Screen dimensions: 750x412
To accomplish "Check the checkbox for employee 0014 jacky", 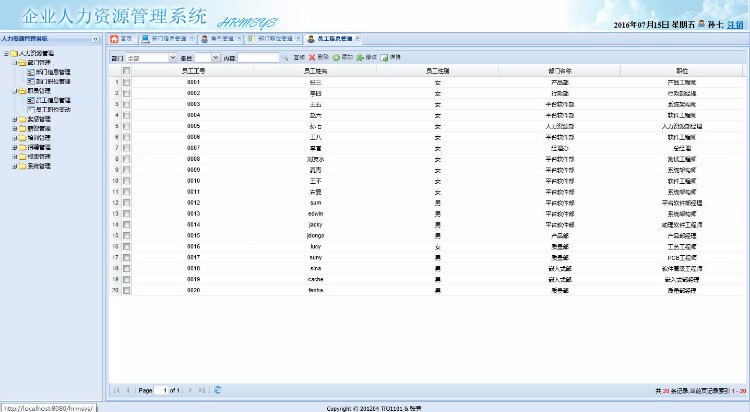I will tap(127, 225).
